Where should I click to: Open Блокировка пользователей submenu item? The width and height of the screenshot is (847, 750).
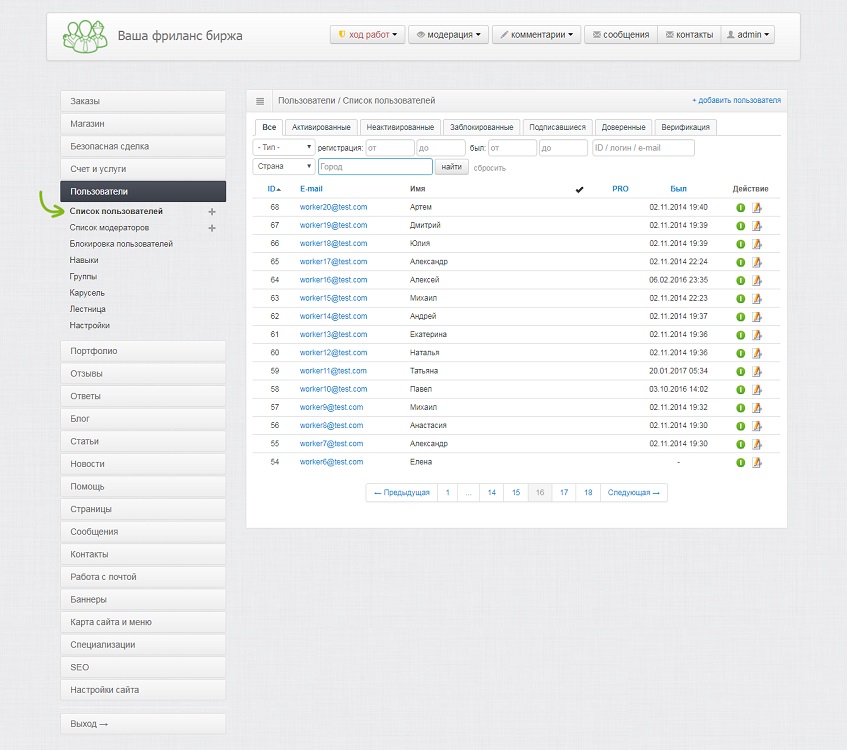[121, 244]
